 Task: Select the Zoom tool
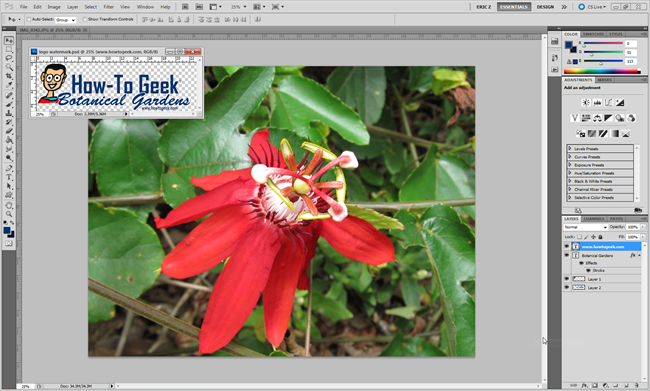(x=9, y=214)
